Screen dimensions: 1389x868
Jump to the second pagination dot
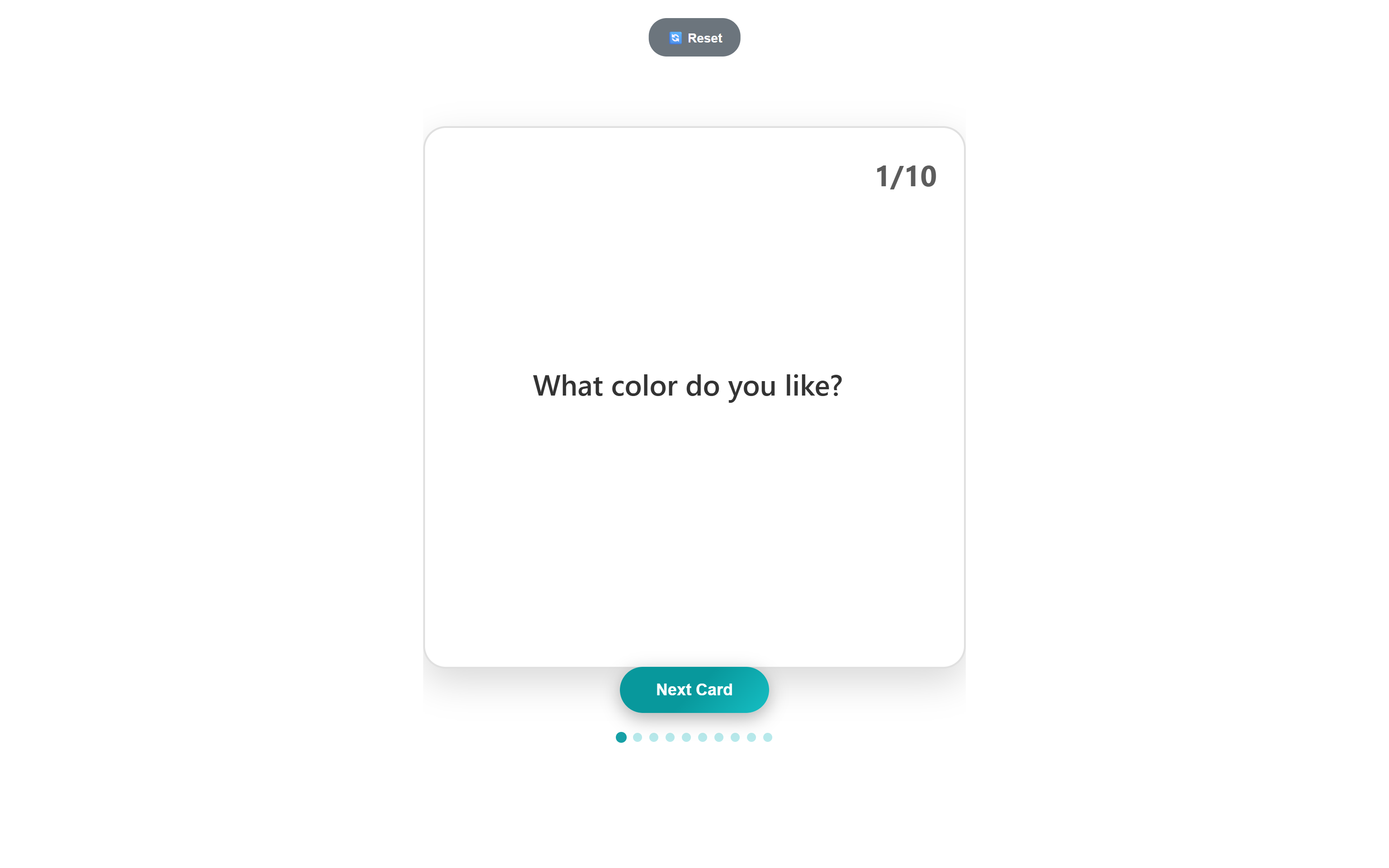637,737
